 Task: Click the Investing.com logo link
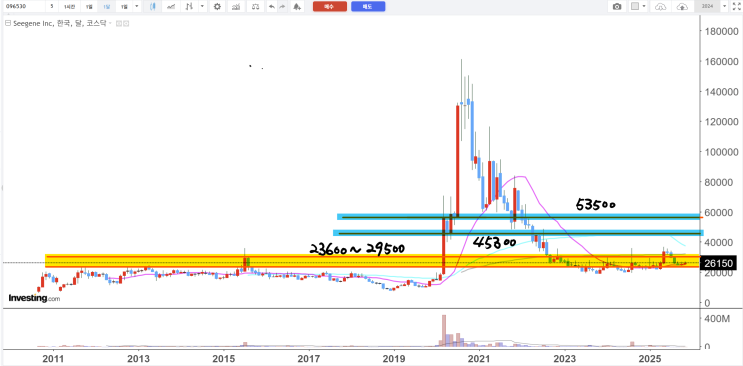coord(34,298)
